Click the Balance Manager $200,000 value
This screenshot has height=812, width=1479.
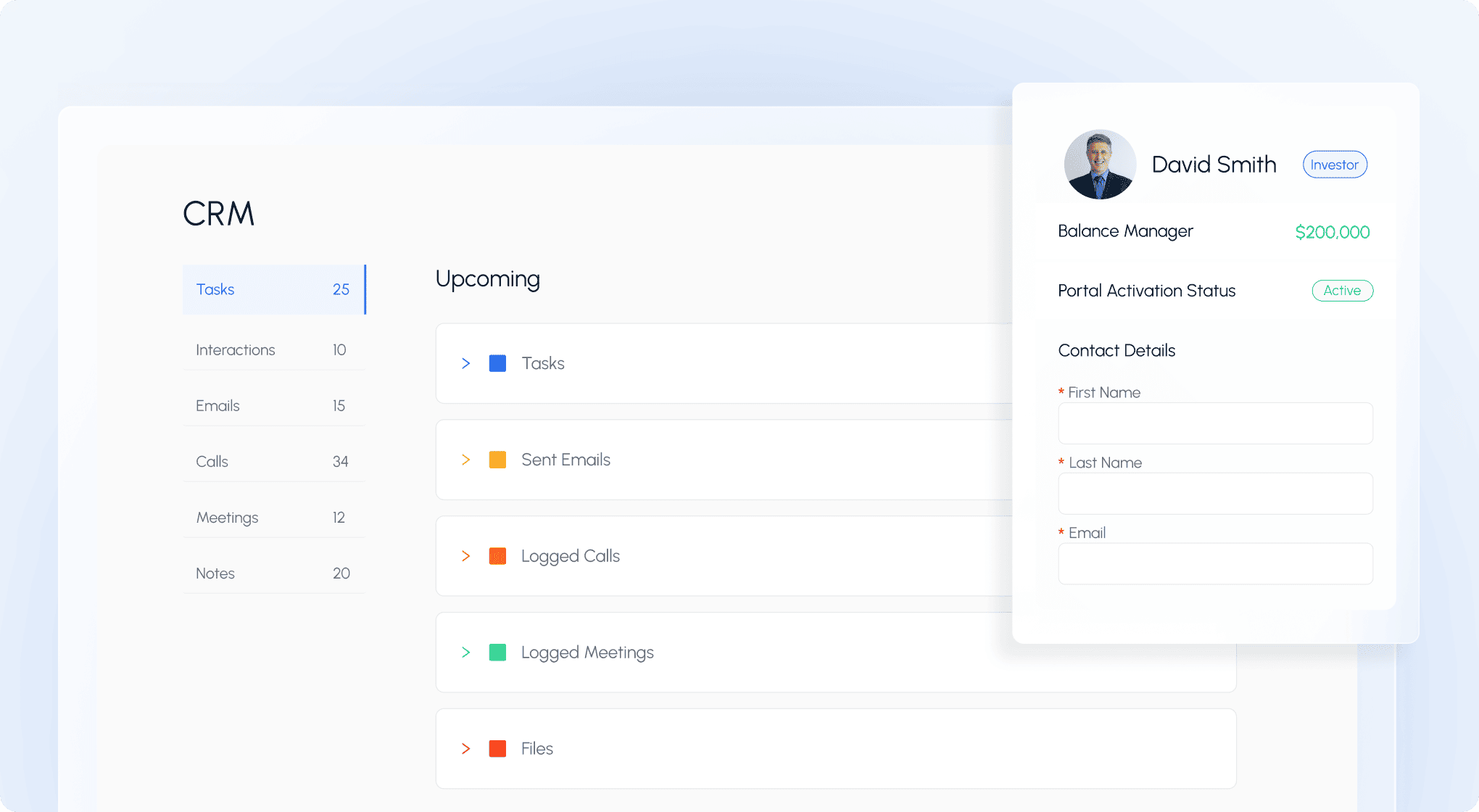[x=1333, y=232]
